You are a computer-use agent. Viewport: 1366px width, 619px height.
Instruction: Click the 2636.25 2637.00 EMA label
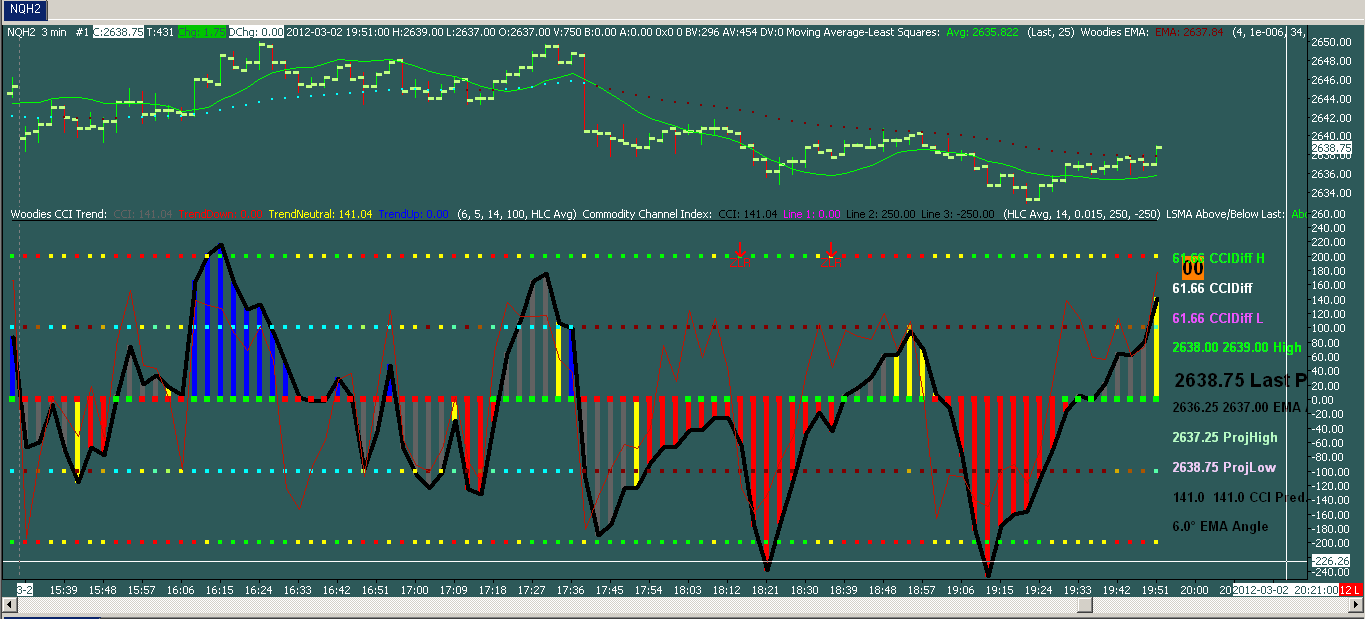click(1239, 407)
